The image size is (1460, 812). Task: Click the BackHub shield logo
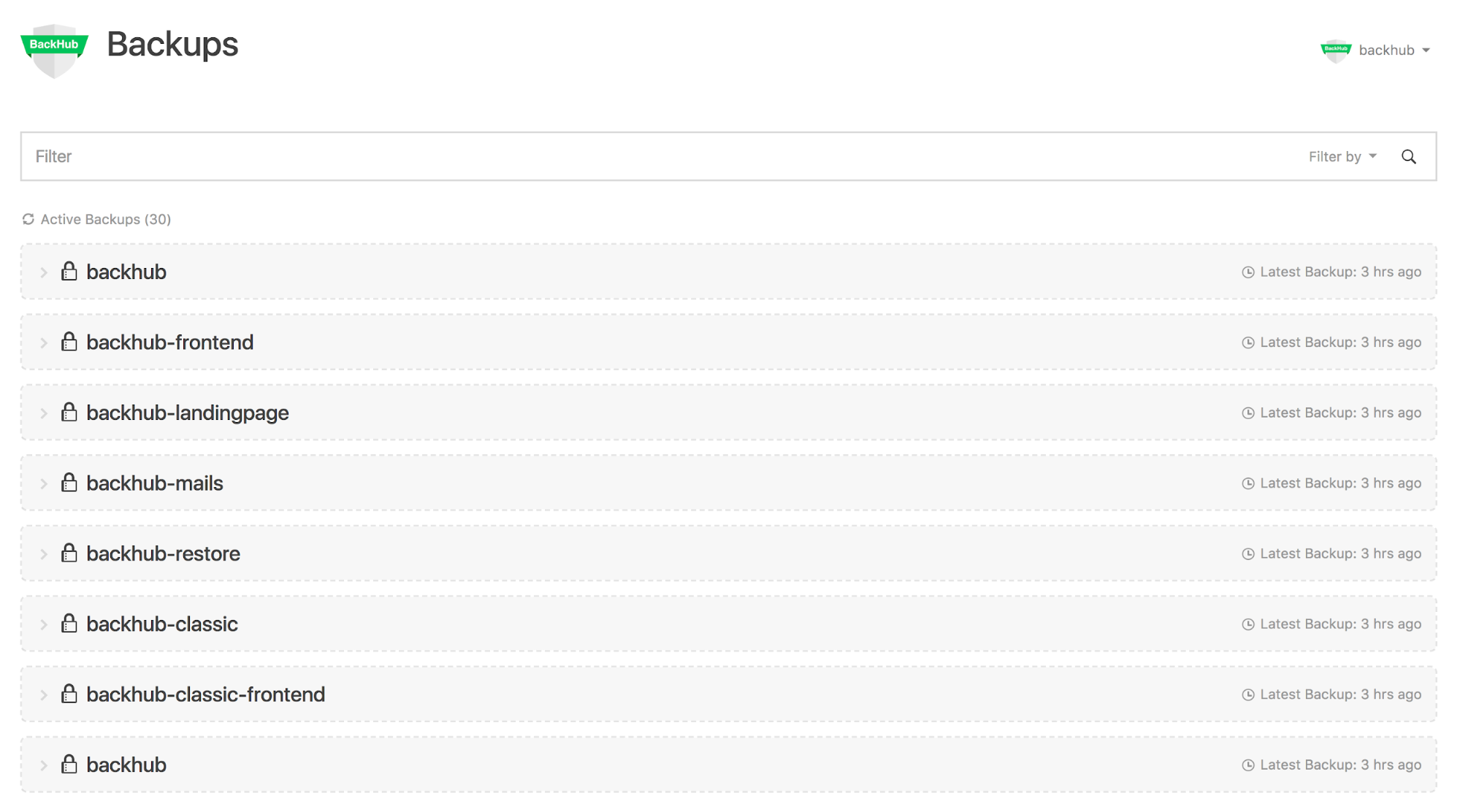point(55,45)
